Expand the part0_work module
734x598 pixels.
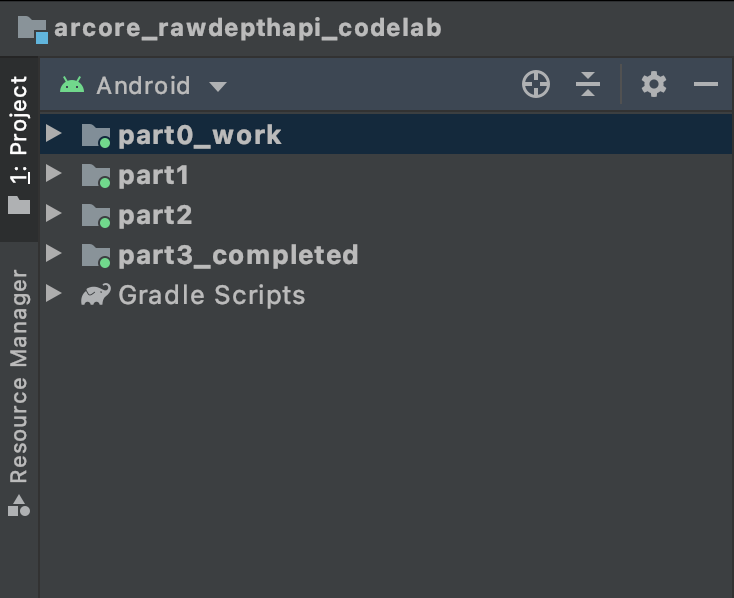pyautogui.click(x=54, y=134)
